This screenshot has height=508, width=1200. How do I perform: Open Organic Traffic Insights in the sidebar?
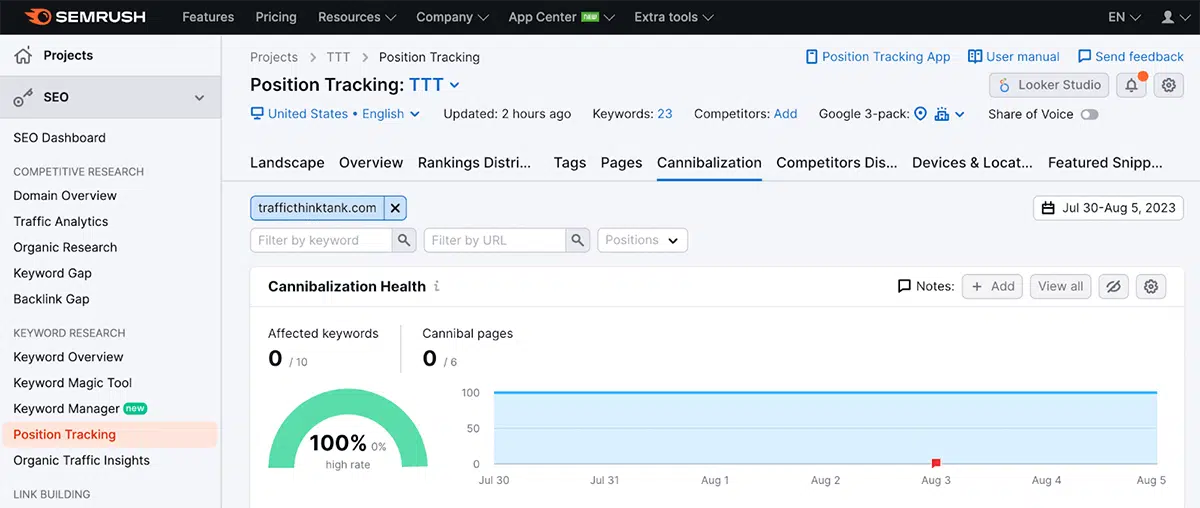(82, 461)
